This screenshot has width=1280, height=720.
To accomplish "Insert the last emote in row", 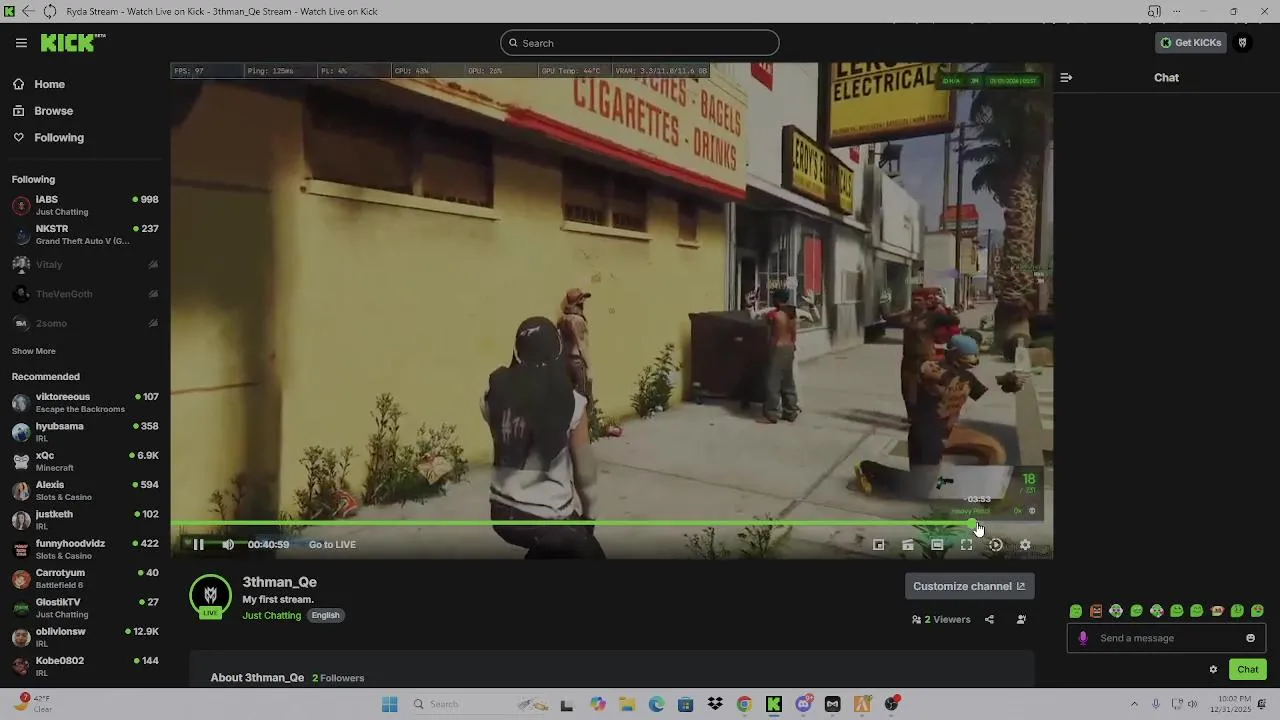I will click(x=1257, y=611).
